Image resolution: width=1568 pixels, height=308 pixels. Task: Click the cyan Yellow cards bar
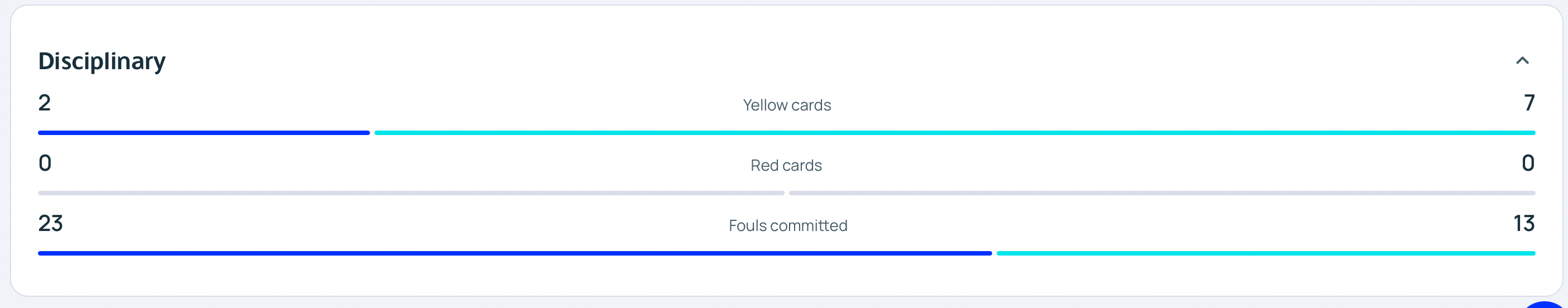point(954,133)
